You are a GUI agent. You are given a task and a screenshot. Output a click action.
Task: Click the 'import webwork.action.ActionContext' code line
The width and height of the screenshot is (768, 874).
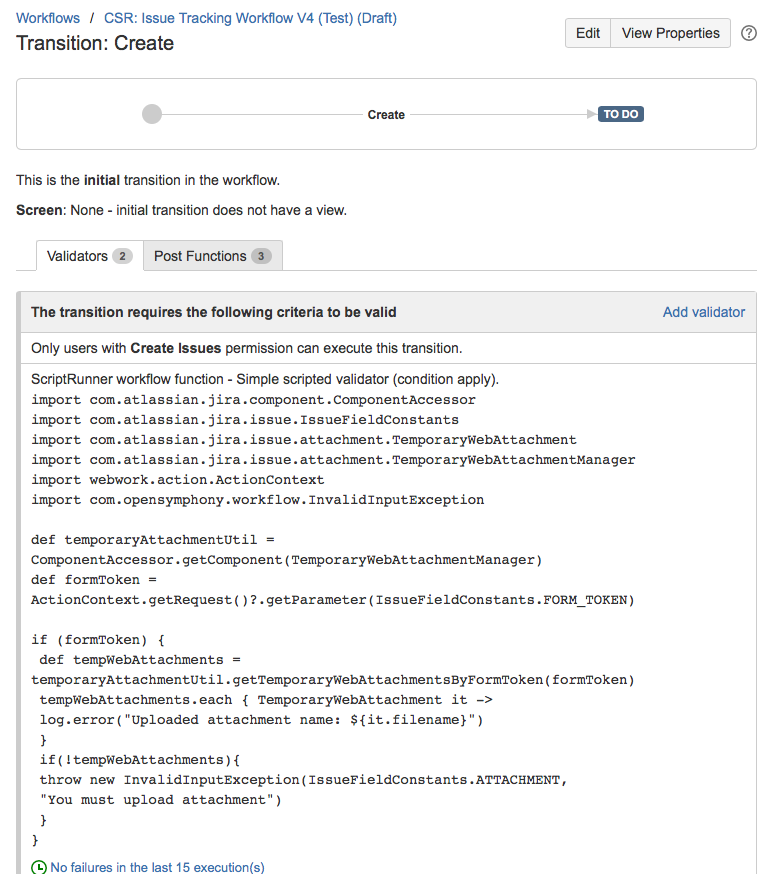[x=177, y=480]
